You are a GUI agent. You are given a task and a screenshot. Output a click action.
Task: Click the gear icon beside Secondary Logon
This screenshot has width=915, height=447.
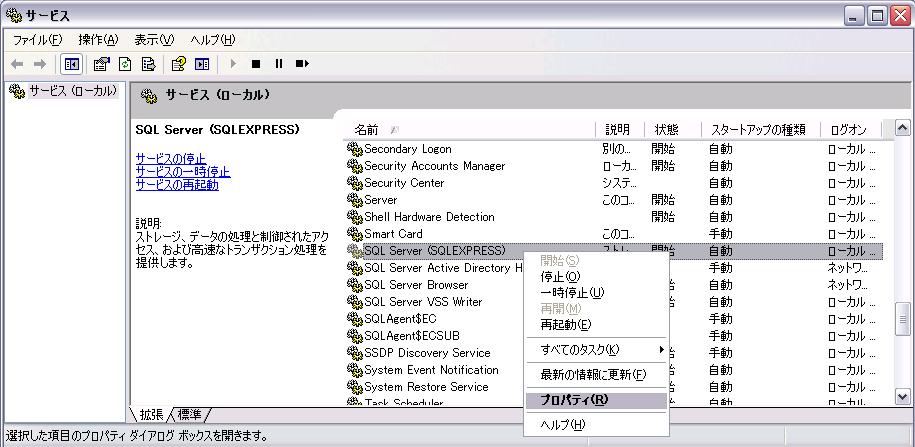pos(355,149)
